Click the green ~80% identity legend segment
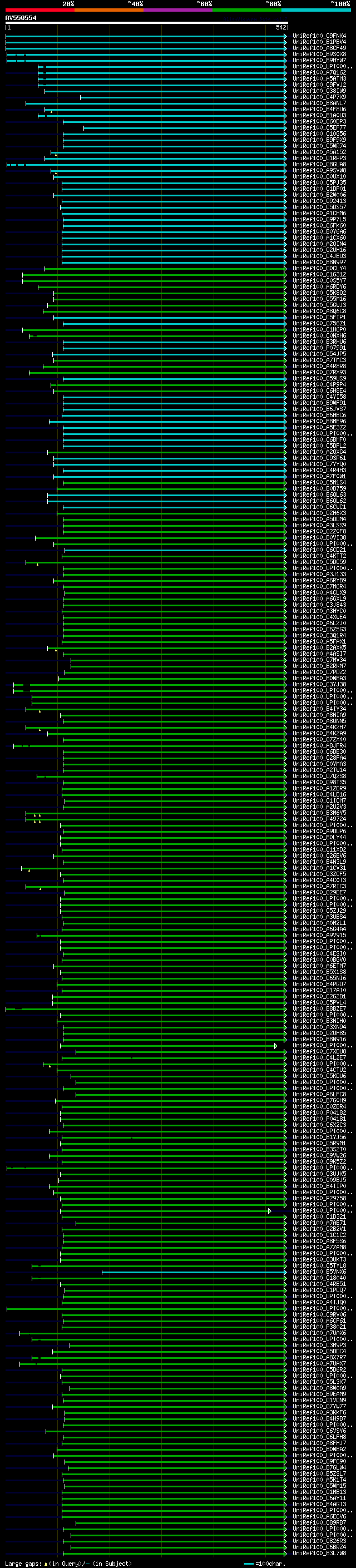The height and width of the screenshot is (1568, 356). [x=247, y=10]
